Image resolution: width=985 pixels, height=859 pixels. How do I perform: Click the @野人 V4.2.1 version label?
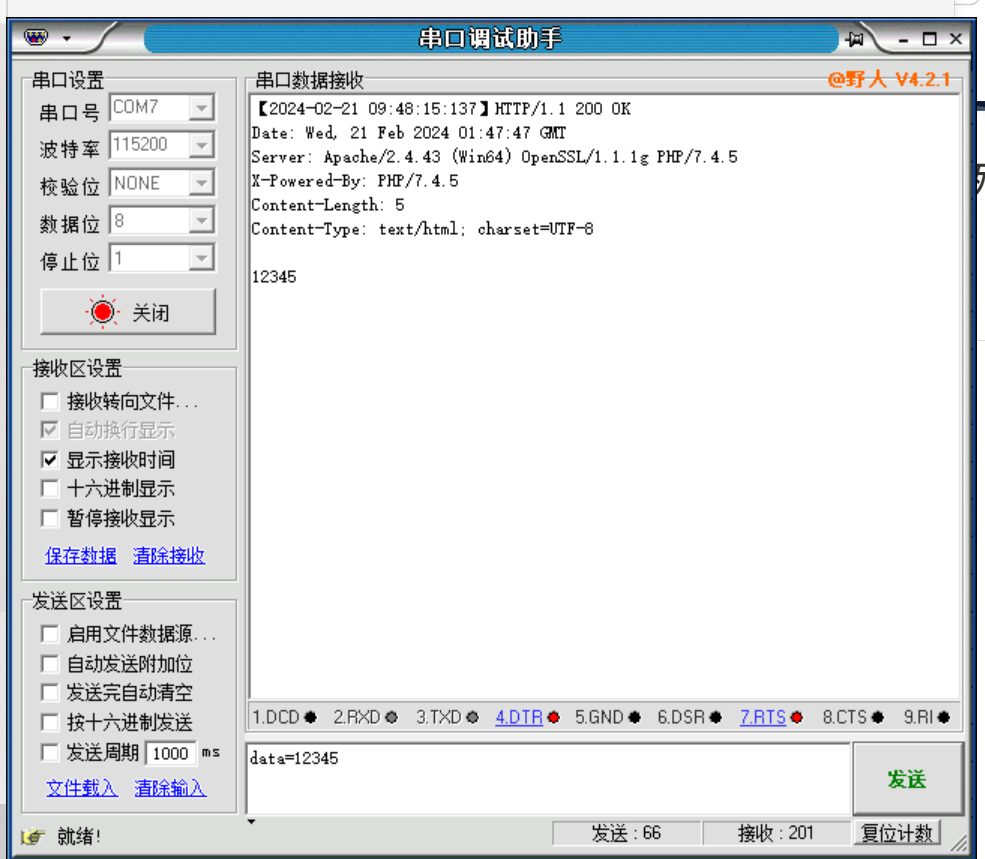pos(889,79)
